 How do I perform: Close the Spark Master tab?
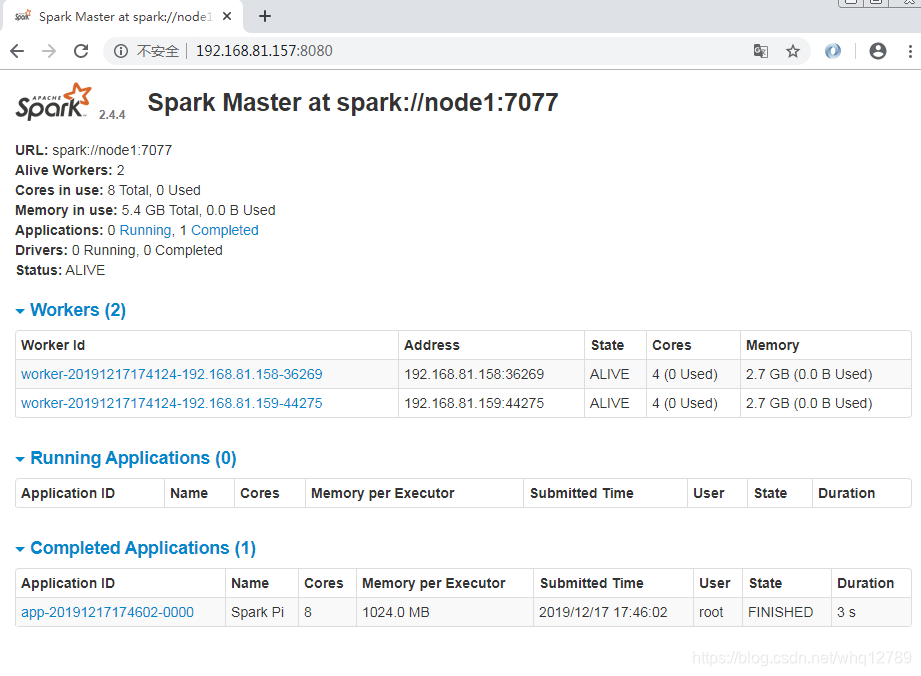227,16
